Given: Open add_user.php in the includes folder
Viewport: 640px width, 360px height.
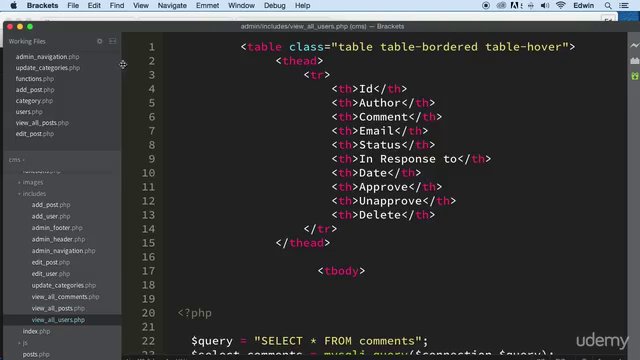Looking at the screenshot, I should pyautogui.click(x=51, y=216).
